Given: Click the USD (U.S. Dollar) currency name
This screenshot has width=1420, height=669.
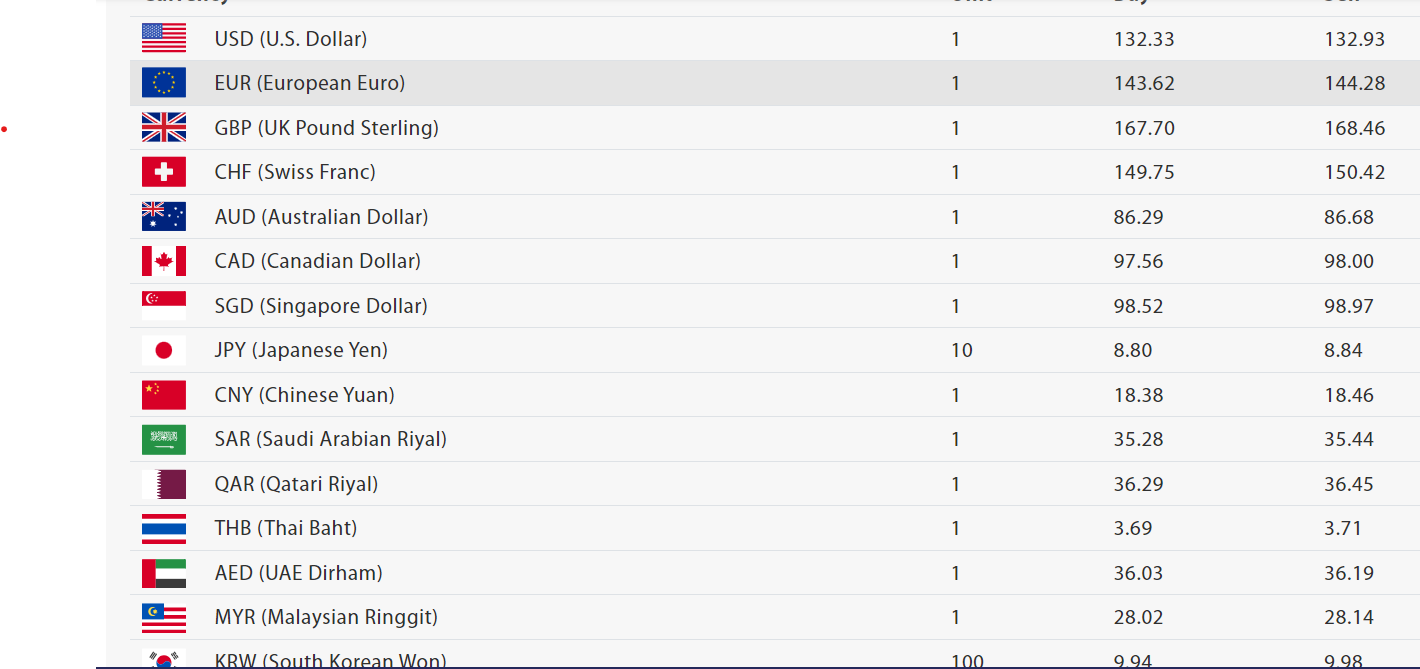Looking at the screenshot, I should click(x=291, y=39).
